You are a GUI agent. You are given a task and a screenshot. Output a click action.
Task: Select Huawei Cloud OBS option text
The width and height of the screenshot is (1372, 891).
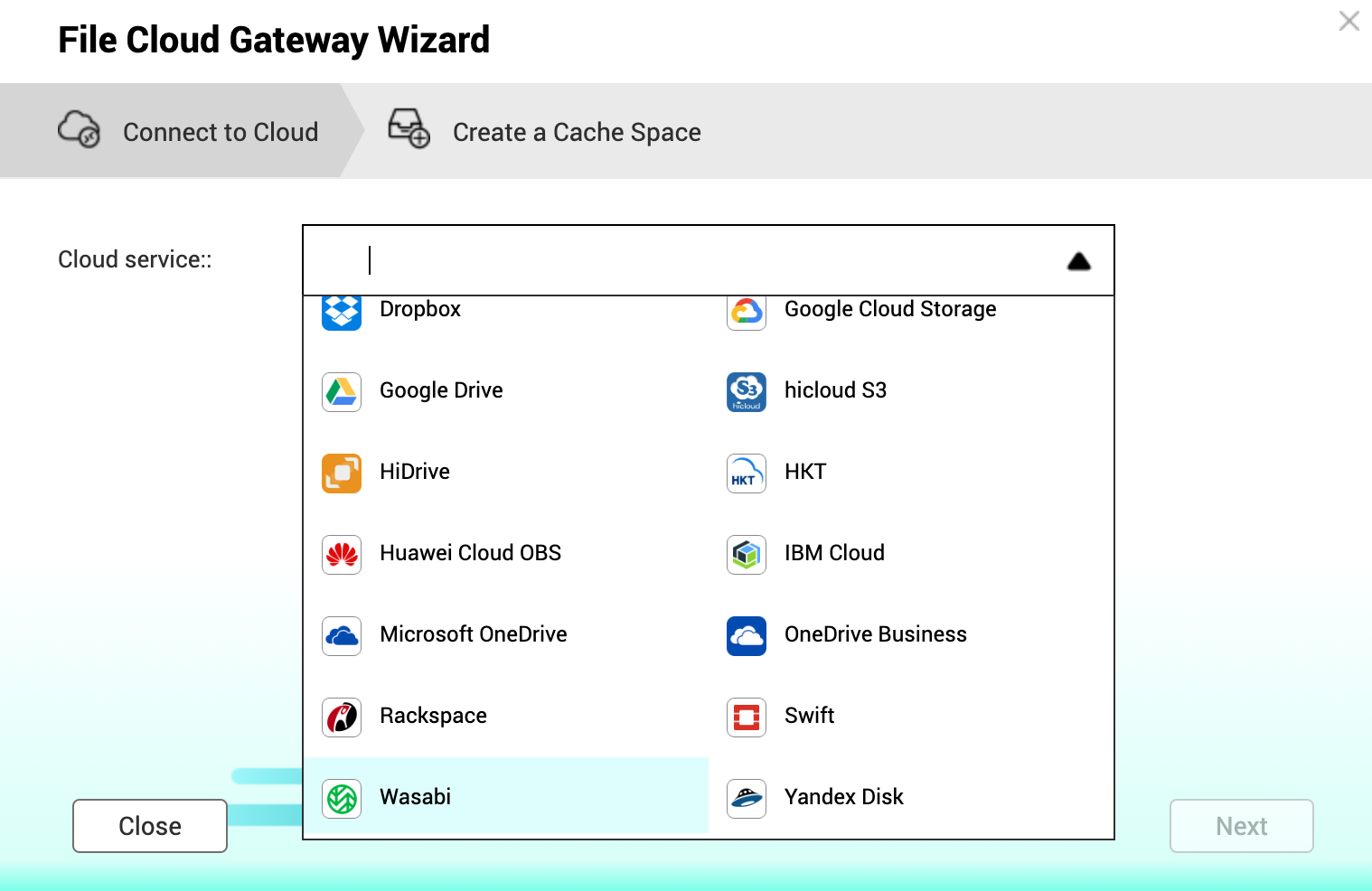[x=470, y=553]
